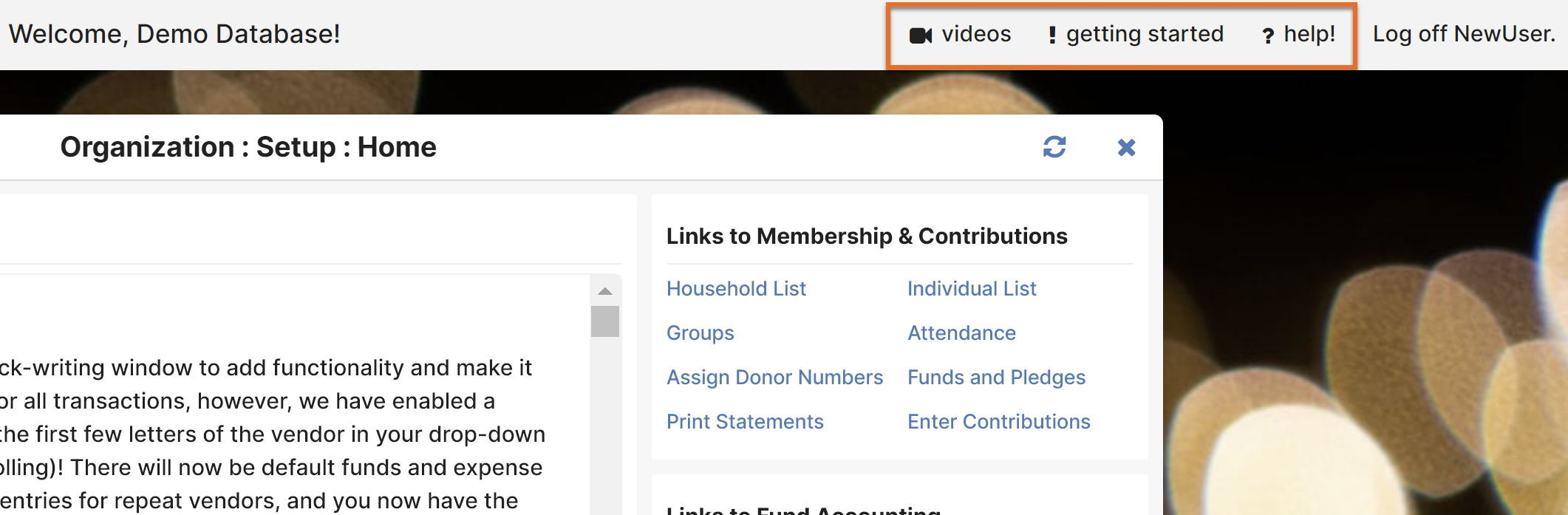Click the scrollbar thumb in the news panel
1568x515 pixels.
(x=605, y=321)
